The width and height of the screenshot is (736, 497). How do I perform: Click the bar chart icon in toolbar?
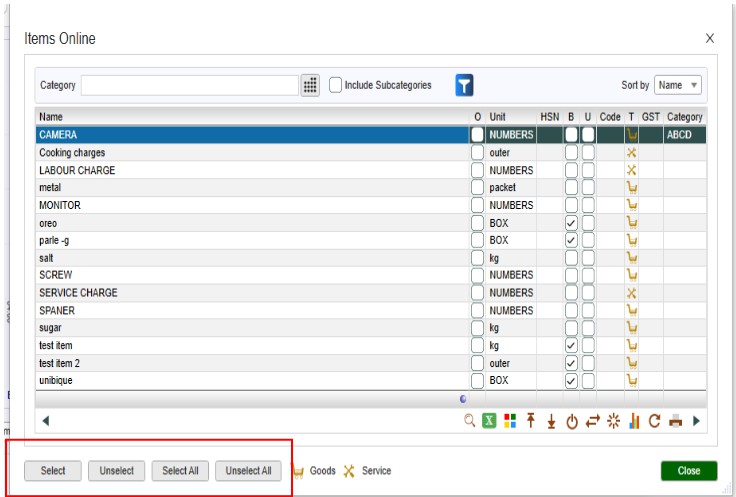(634, 421)
